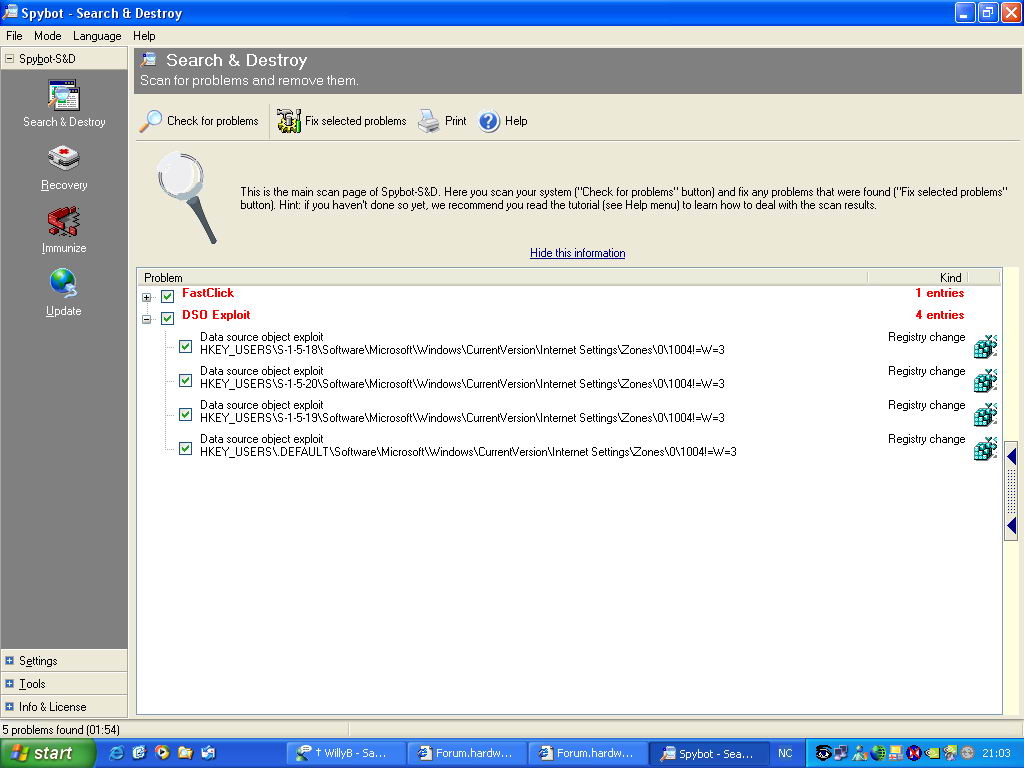Select the FastClick result row text
The image size is (1024, 768).
point(208,293)
